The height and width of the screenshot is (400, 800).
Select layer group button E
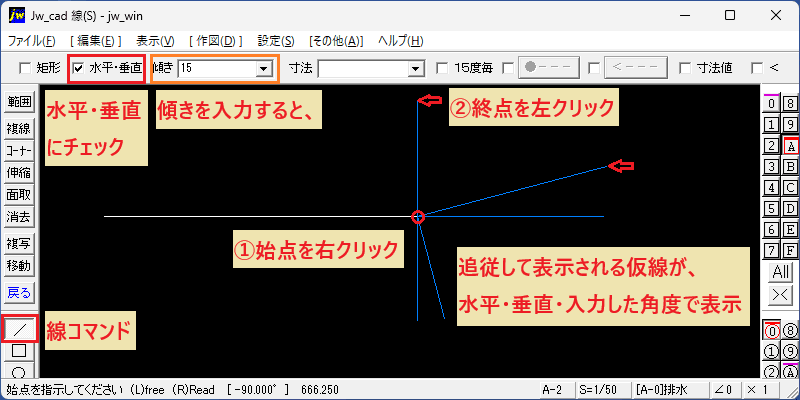[x=790, y=230]
